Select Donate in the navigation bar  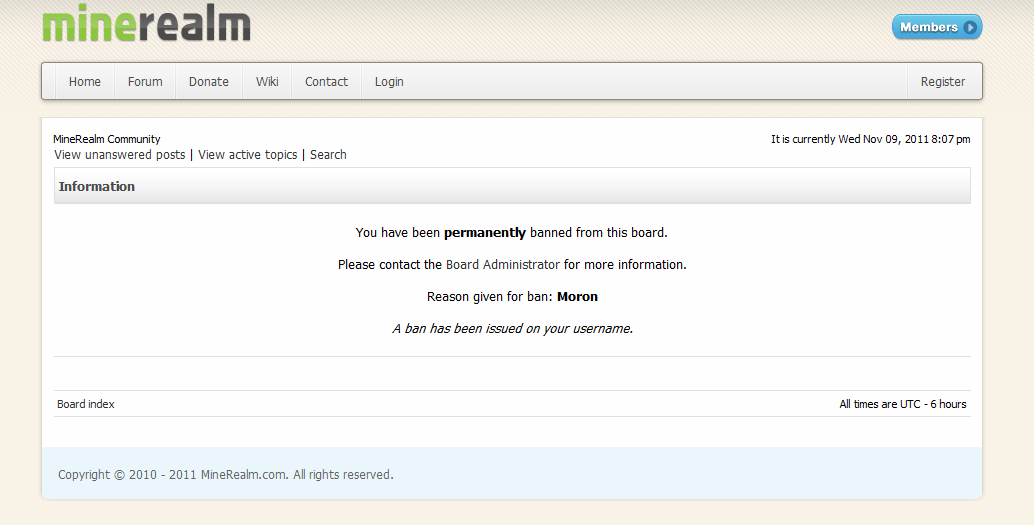click(209, 82)
